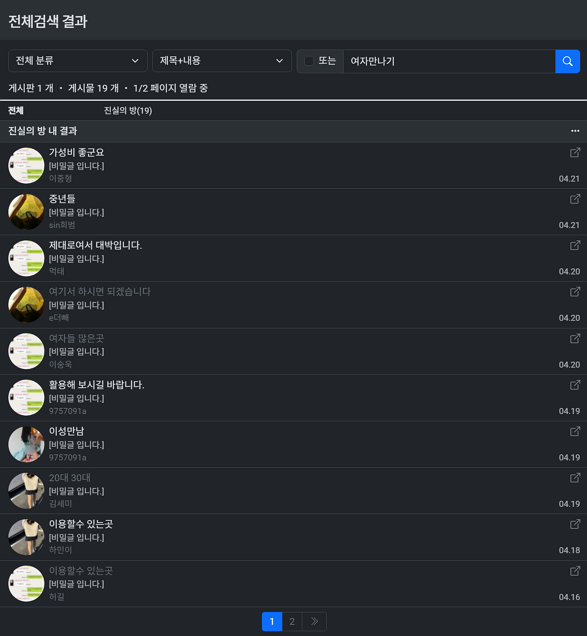Image resolution: width=587 pixels, height=636 pixels.
Task: Select the 전체 tab
Action: point(16,110)
